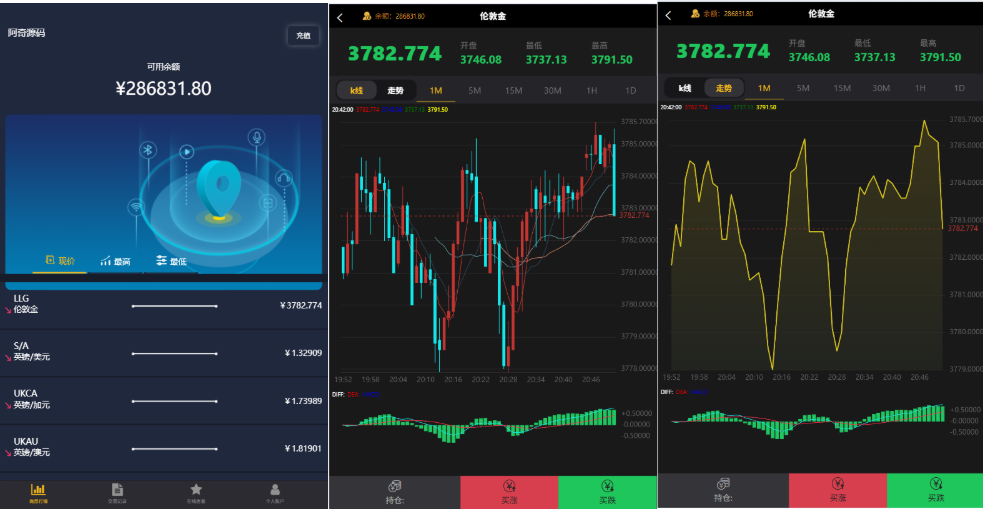Click the ¥1.32909 price value
The height and width of the screenshot is (510, 983).
303,353
